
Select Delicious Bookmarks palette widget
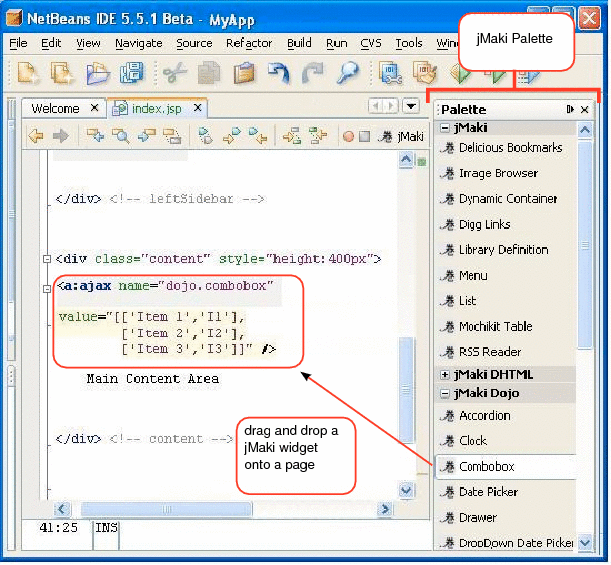[x=505, y=148]
